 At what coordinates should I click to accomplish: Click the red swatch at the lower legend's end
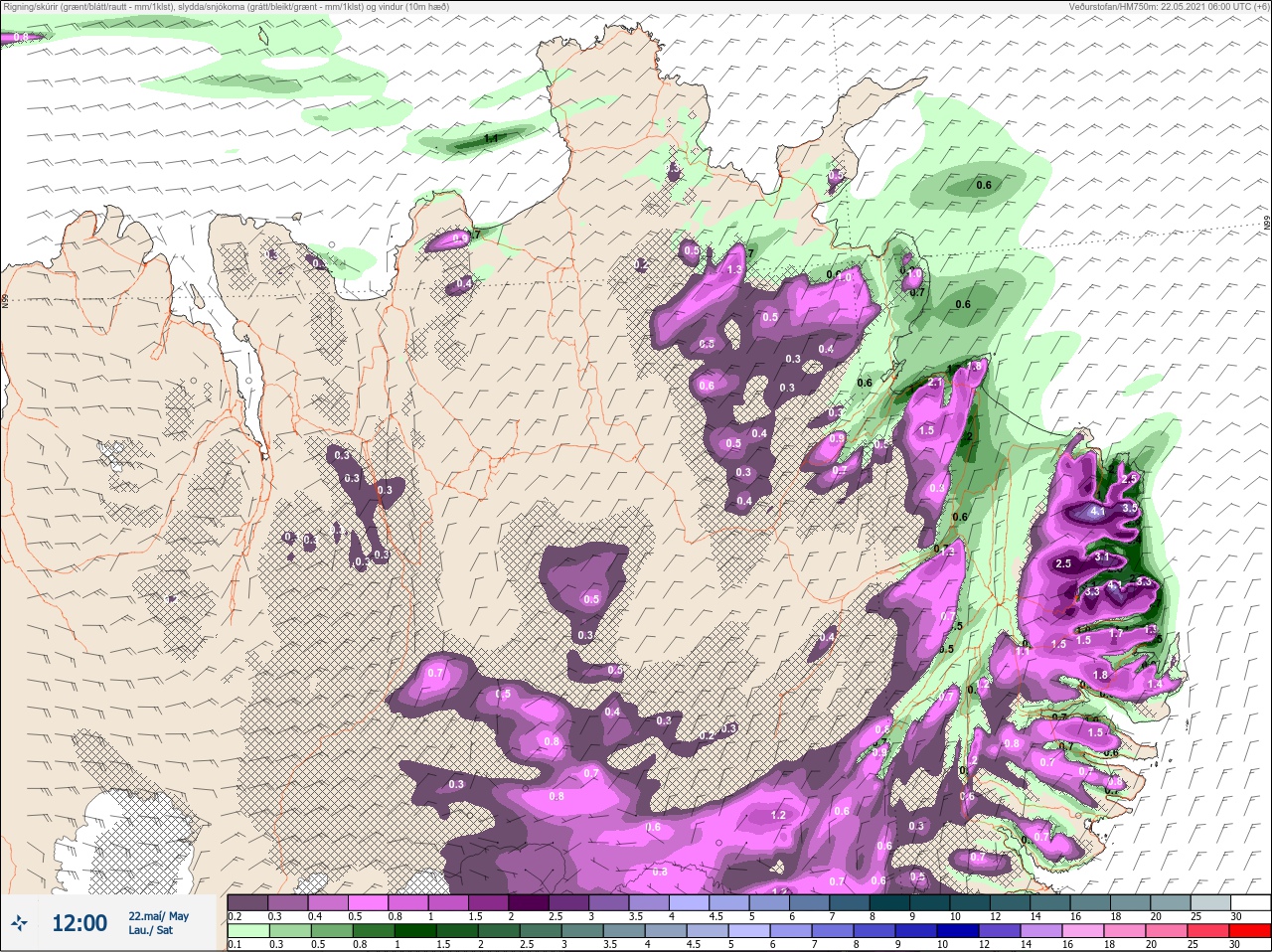pos(1250,931)
